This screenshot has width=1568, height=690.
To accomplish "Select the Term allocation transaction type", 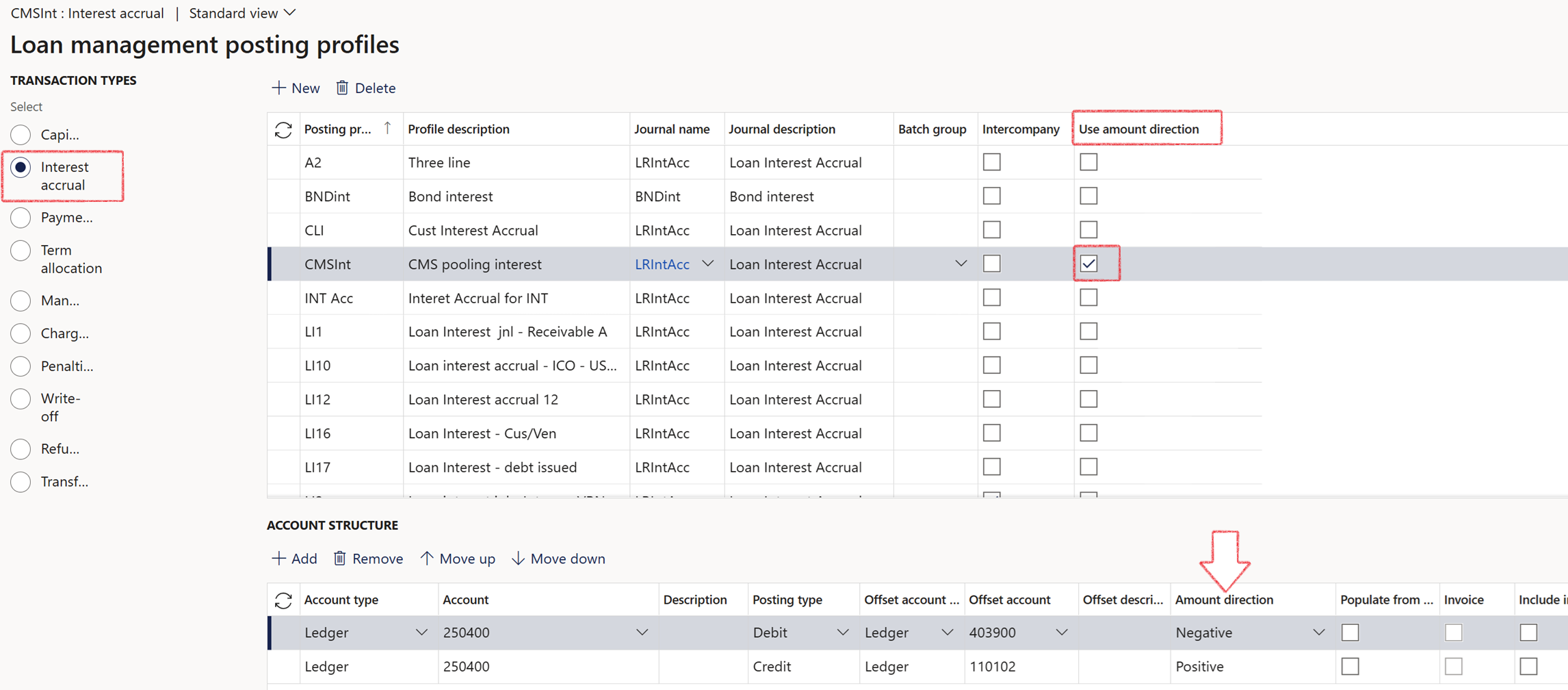I will [21, 251].
